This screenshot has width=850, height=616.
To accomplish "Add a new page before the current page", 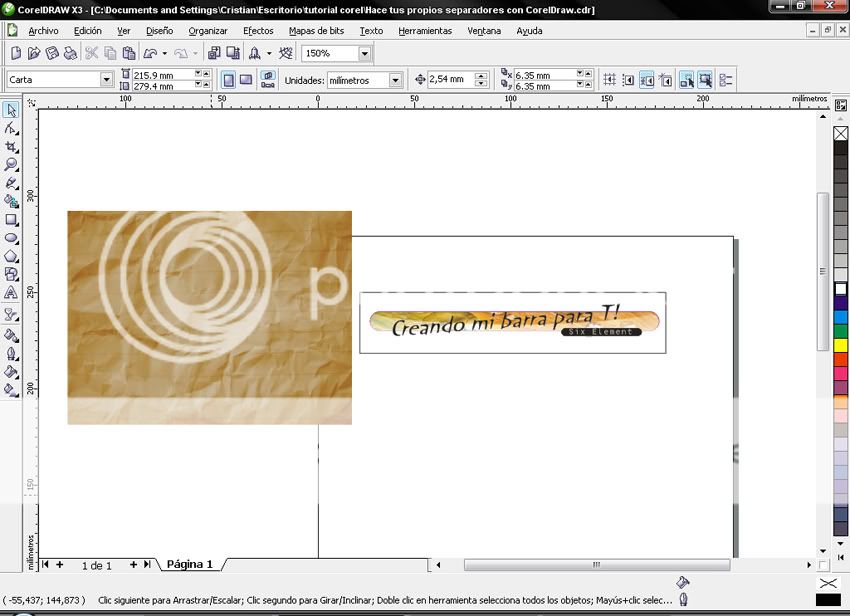I will [x=60, y=564].
